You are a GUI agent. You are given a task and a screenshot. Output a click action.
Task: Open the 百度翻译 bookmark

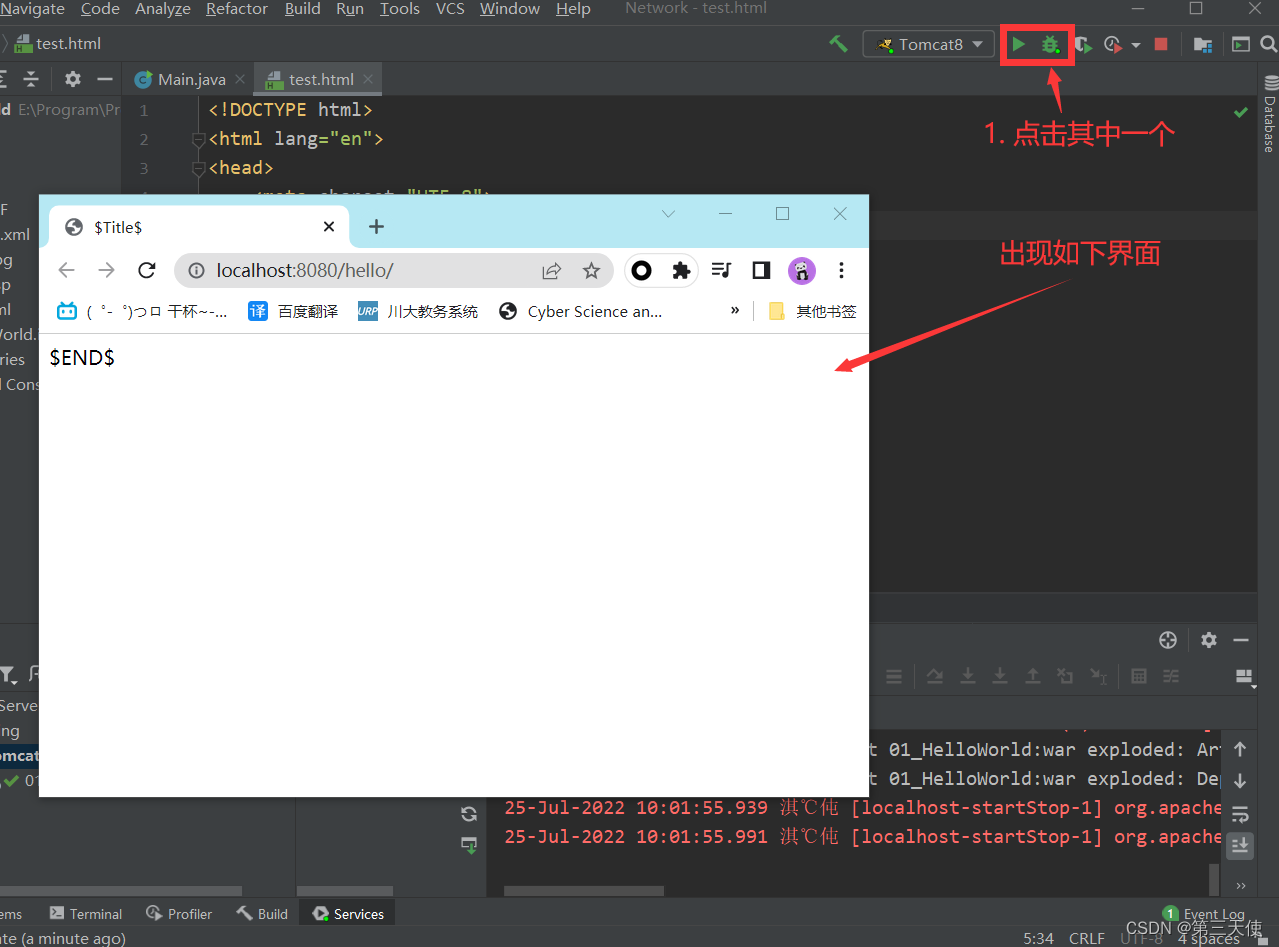294,311
